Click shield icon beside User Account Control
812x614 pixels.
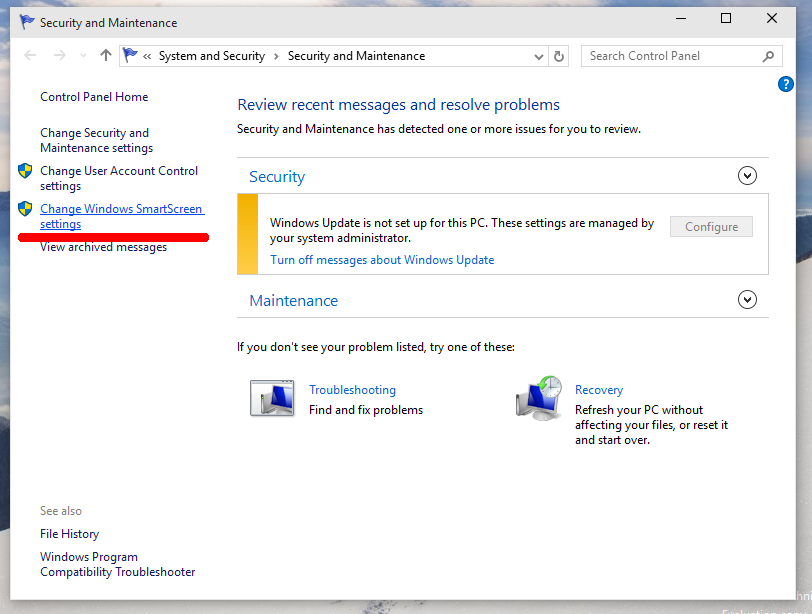(25, 170)
